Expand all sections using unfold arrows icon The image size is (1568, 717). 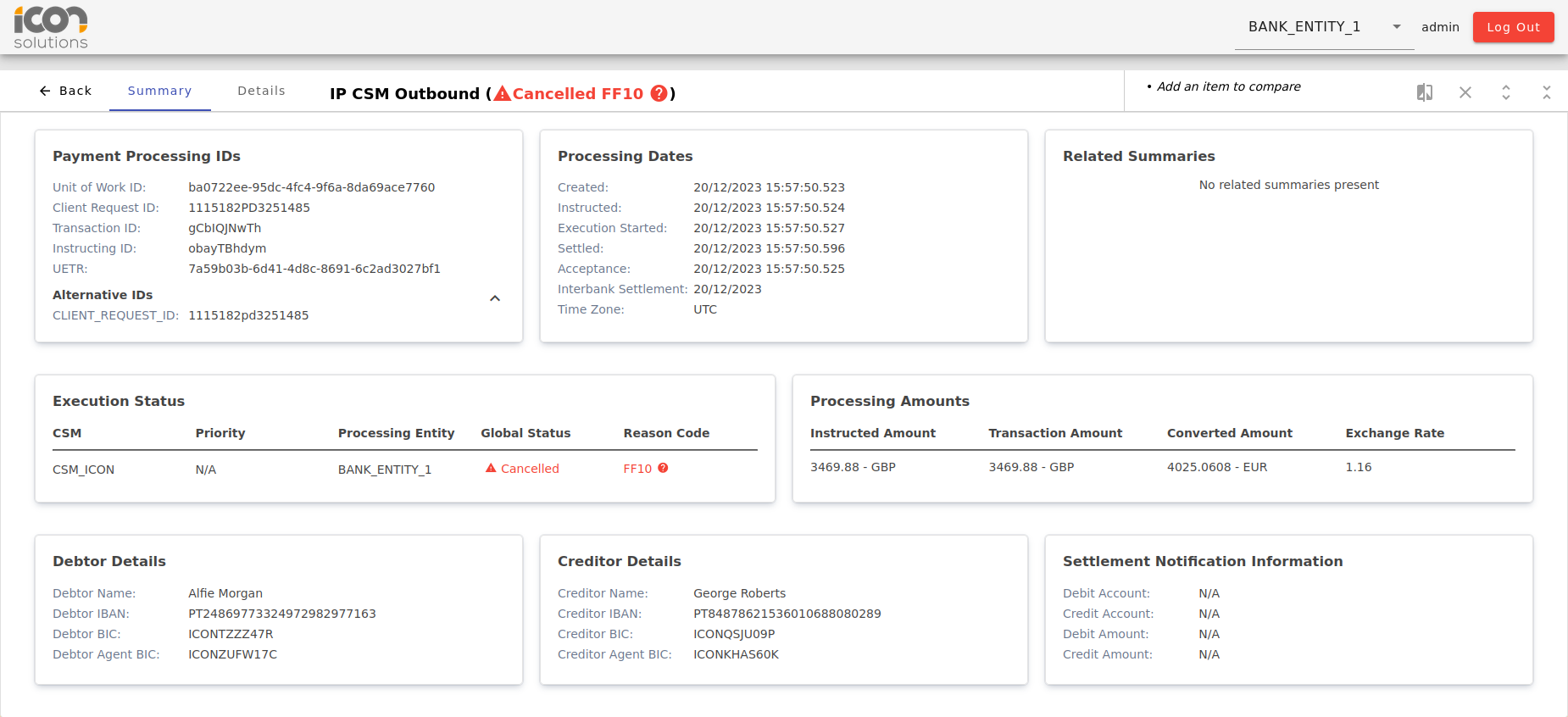click(1505, 92)
